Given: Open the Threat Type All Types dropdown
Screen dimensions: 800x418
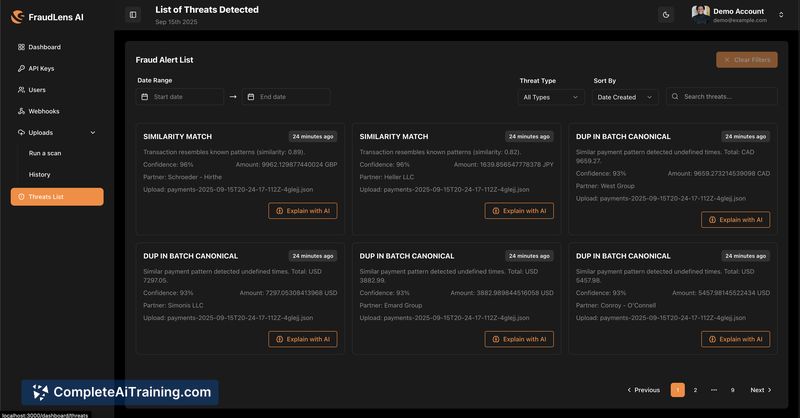Looking at the screenshot, I should [x=551, y=97].
